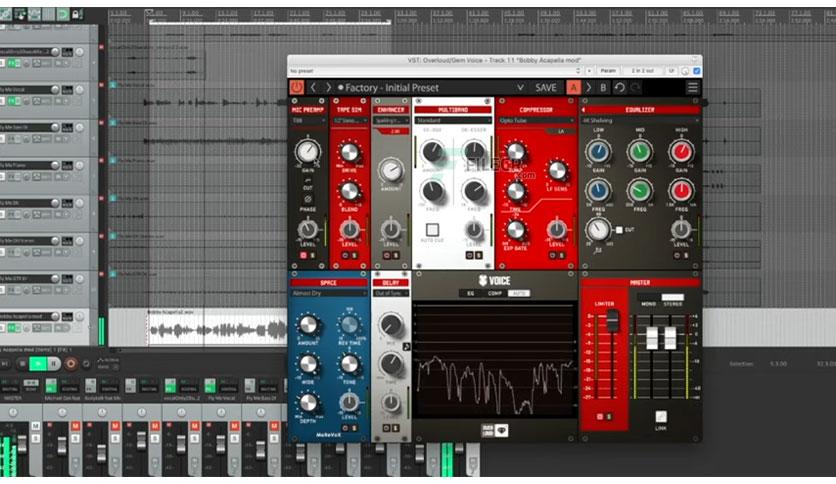836x484 pixels.
Task: Open the Equalizer shelving type dropdown
Action: (640, 121)
